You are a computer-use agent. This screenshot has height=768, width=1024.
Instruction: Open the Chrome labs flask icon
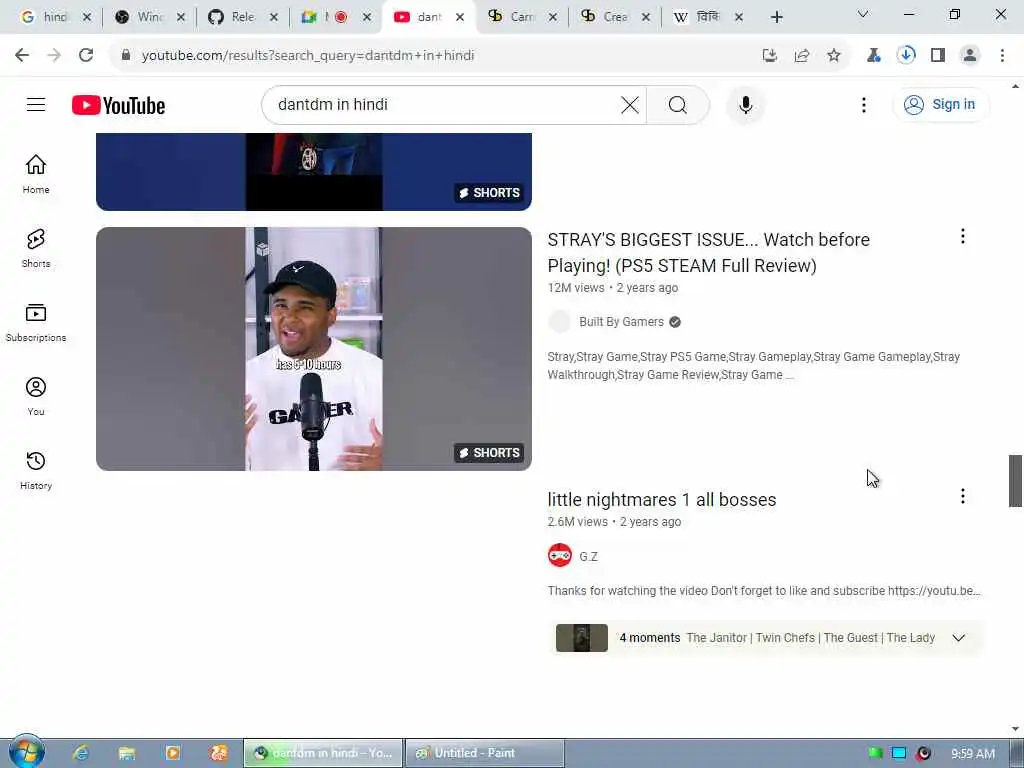(873, 56)
